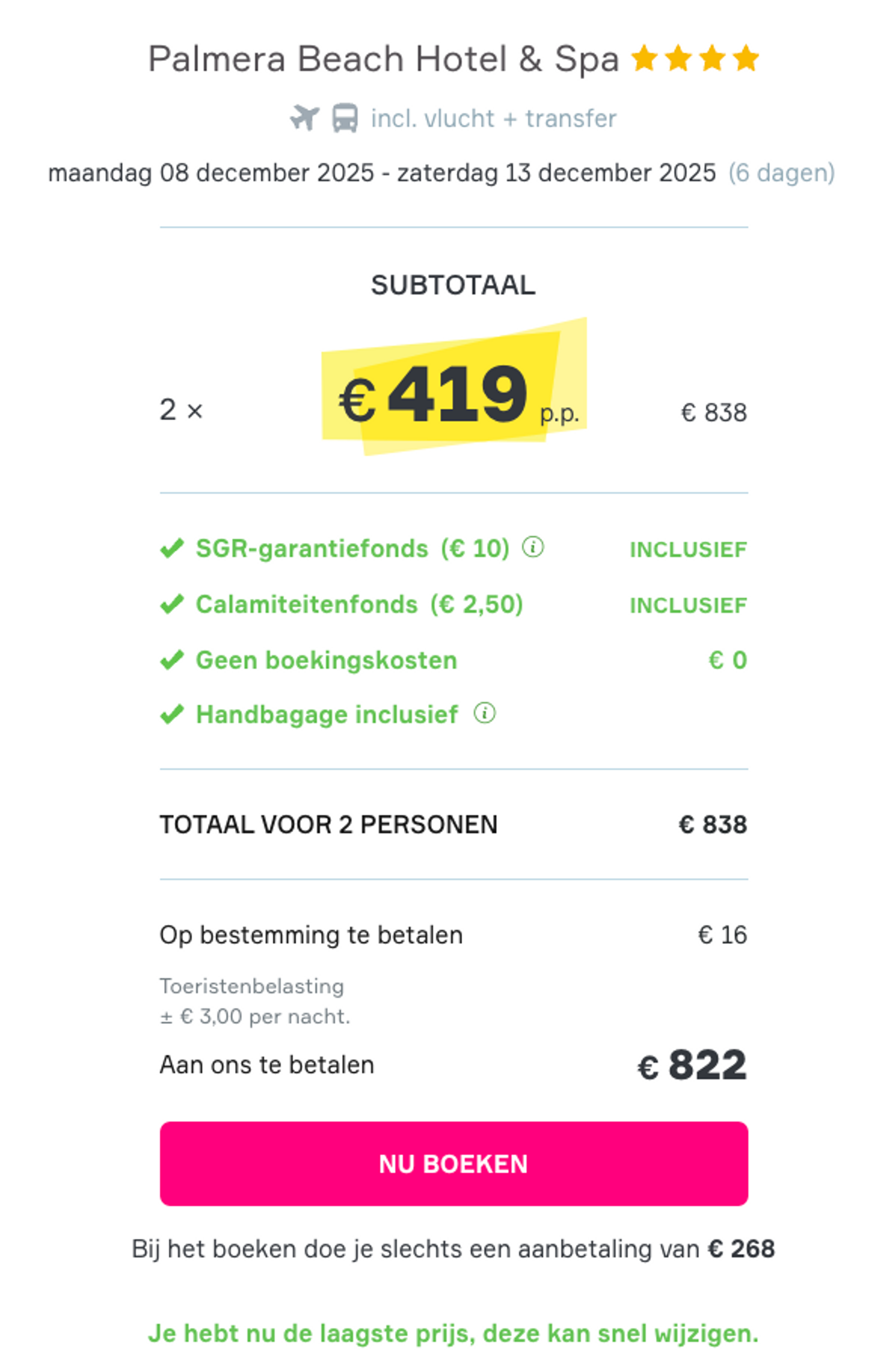The image size is (881, 1372).
Task: Open the SGR-garantiefonds info icon
Action: (x=533, y=548)
